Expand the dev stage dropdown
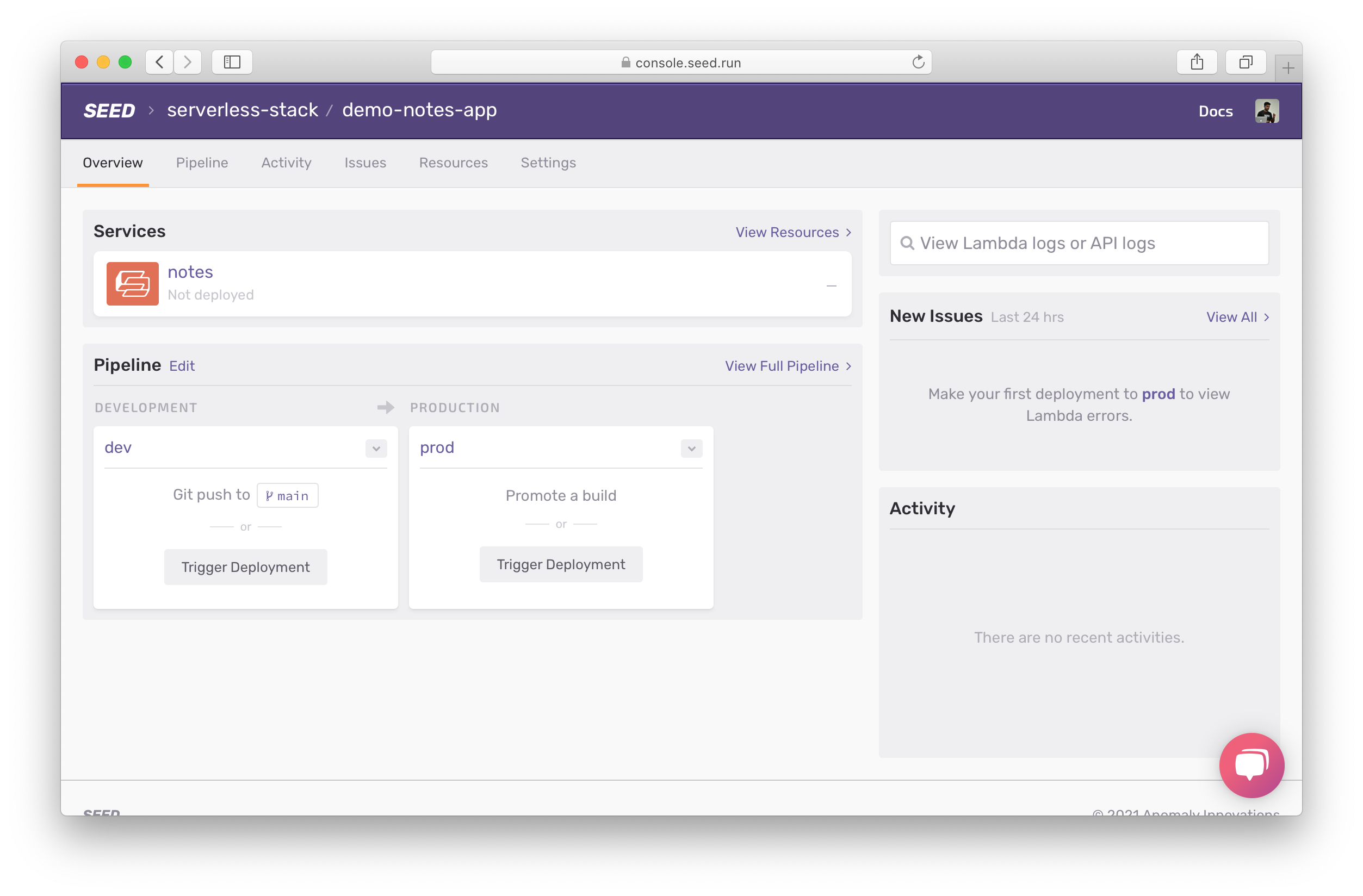 (x=376, y=449)
